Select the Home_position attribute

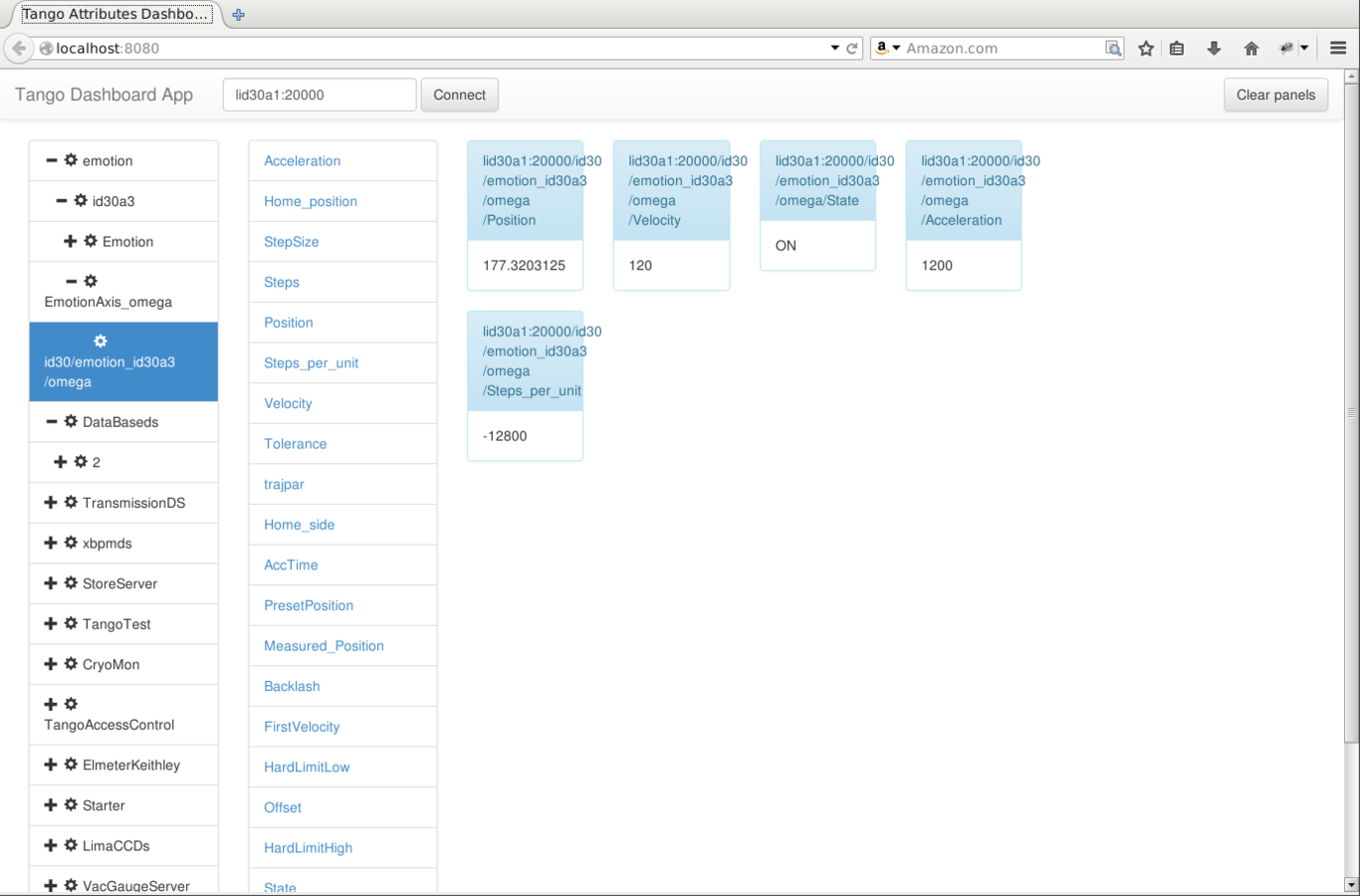point(342,201)
